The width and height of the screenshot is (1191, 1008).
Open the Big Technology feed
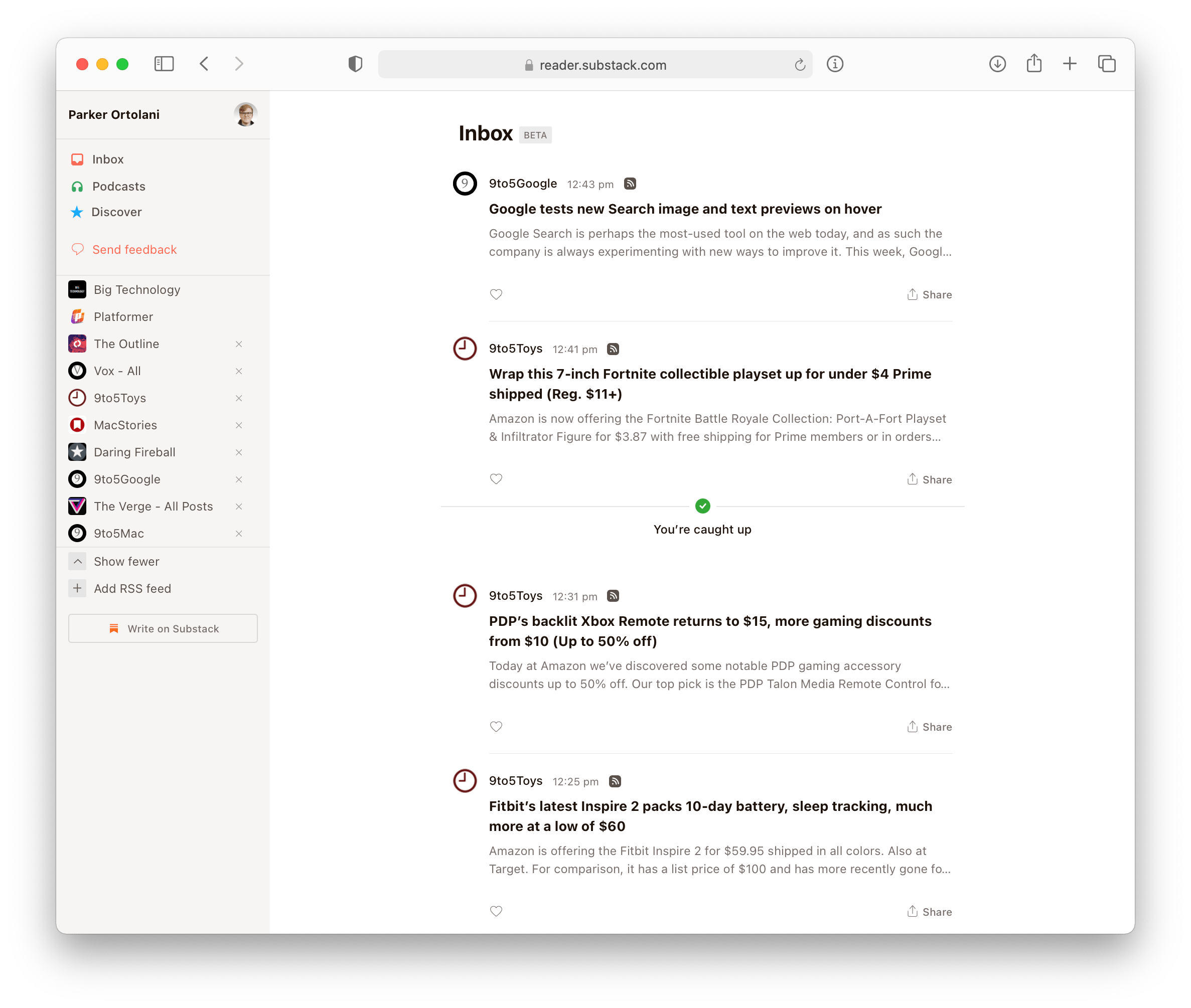click(x=136, y=289)
